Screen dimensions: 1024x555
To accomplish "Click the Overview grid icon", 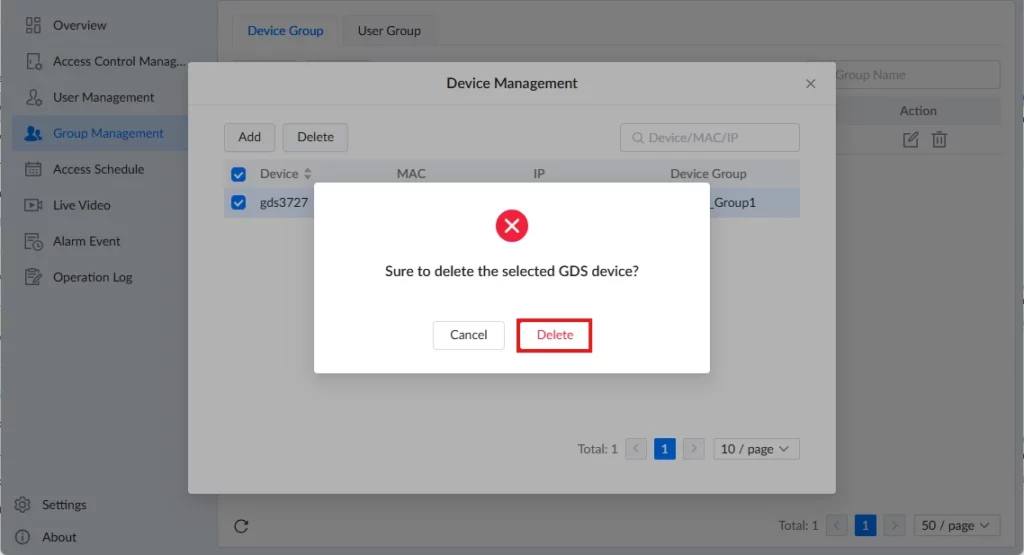I will (x=33, y=25).
